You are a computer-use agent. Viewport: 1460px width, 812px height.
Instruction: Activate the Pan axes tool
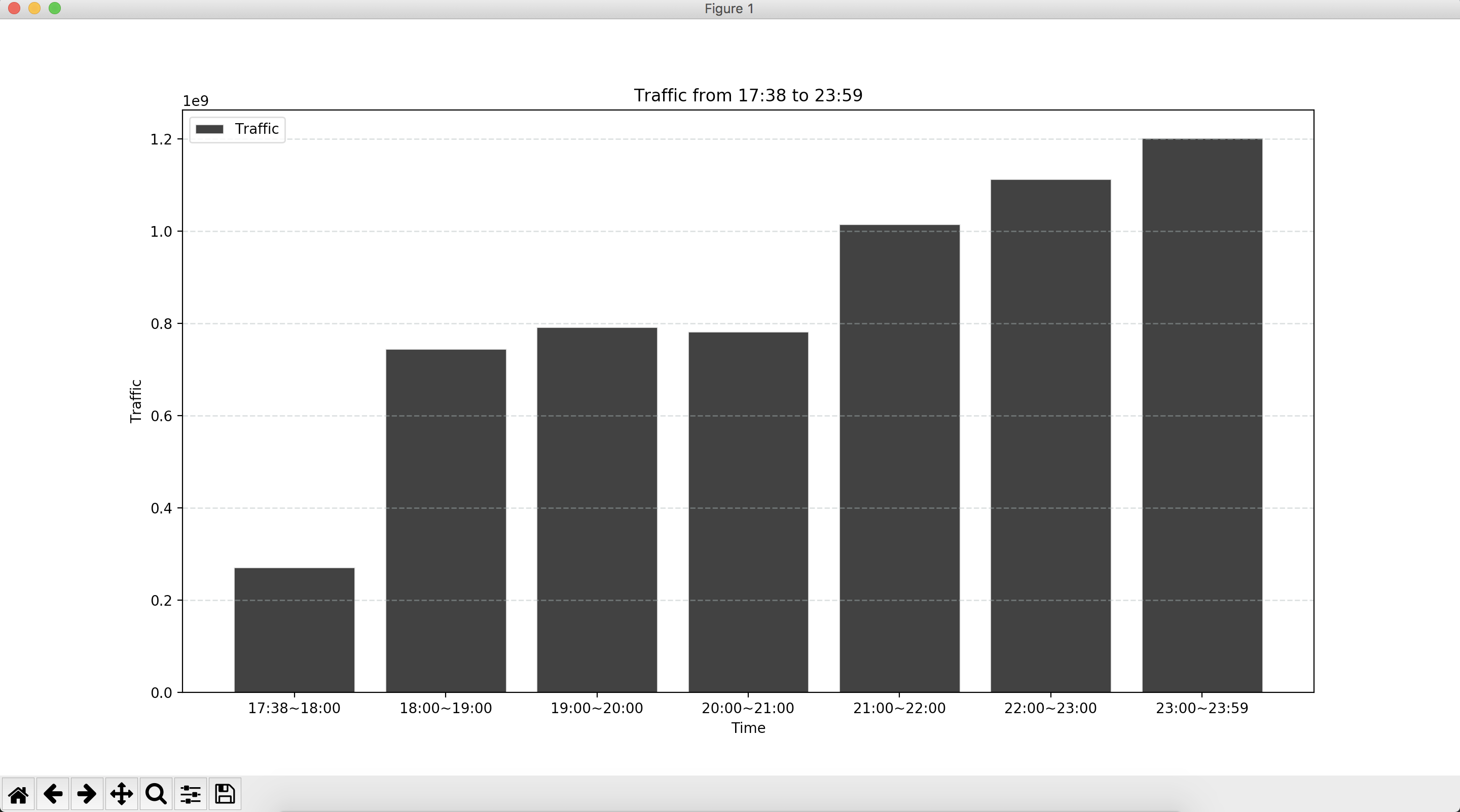[121, 794]
